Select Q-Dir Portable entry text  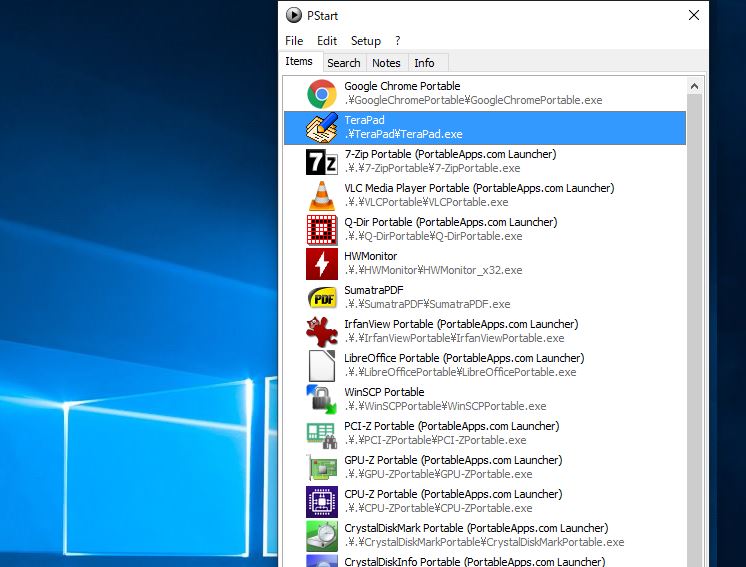tap(451, 222)
